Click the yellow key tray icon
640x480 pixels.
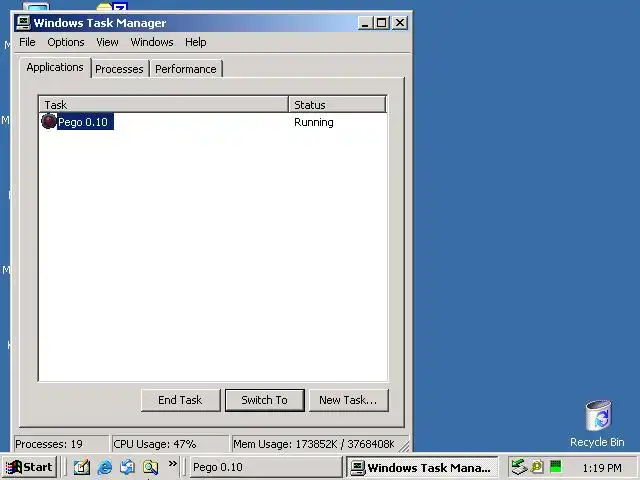coord(538,467)
